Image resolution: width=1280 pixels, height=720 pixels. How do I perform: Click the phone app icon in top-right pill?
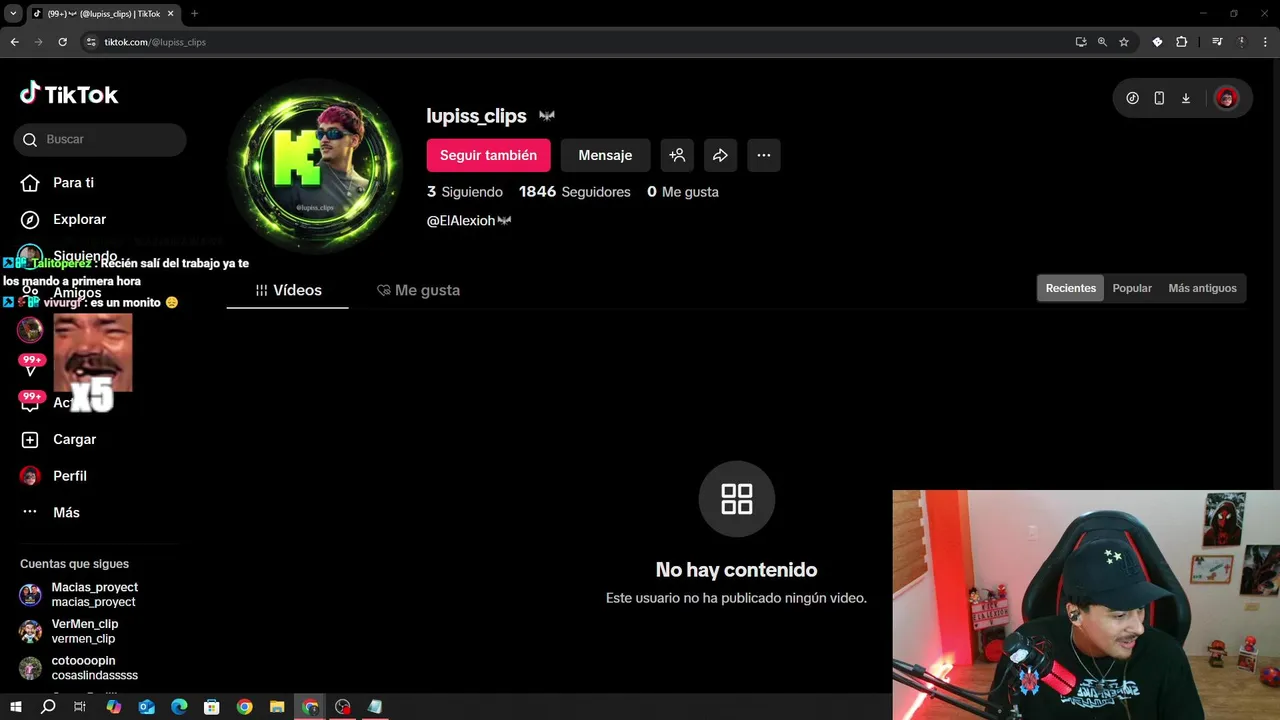(x=1159, y=98)
